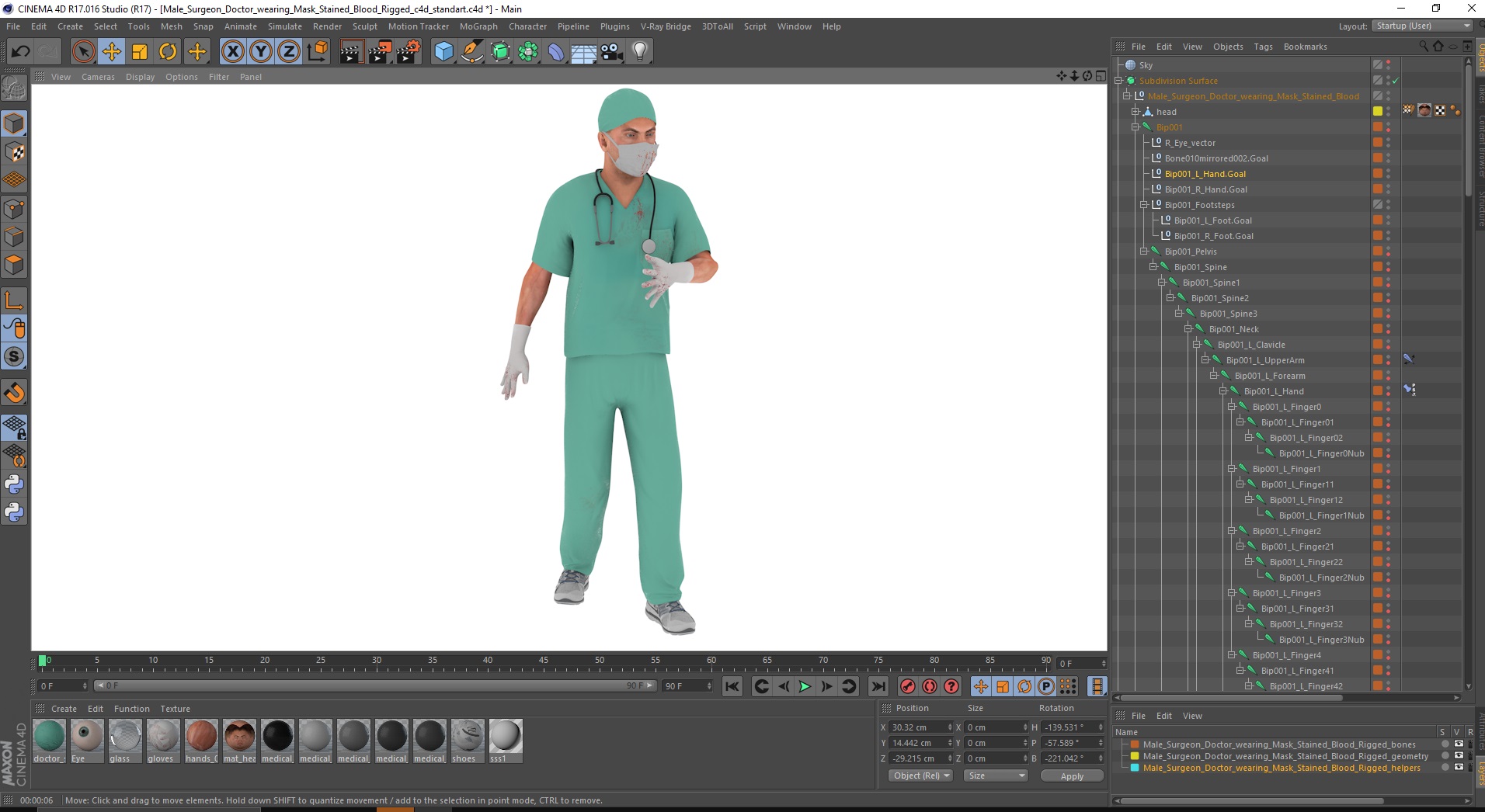Select the gloves material swatch
1485x812 pixels.
point(162,741)
